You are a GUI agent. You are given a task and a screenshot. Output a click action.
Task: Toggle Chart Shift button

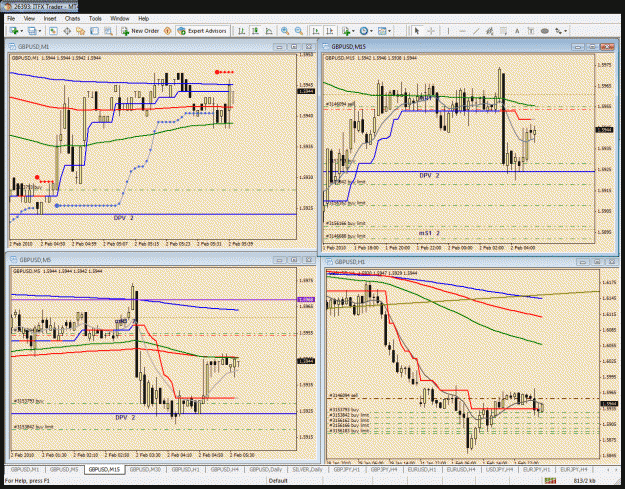(x=330, y=31)
